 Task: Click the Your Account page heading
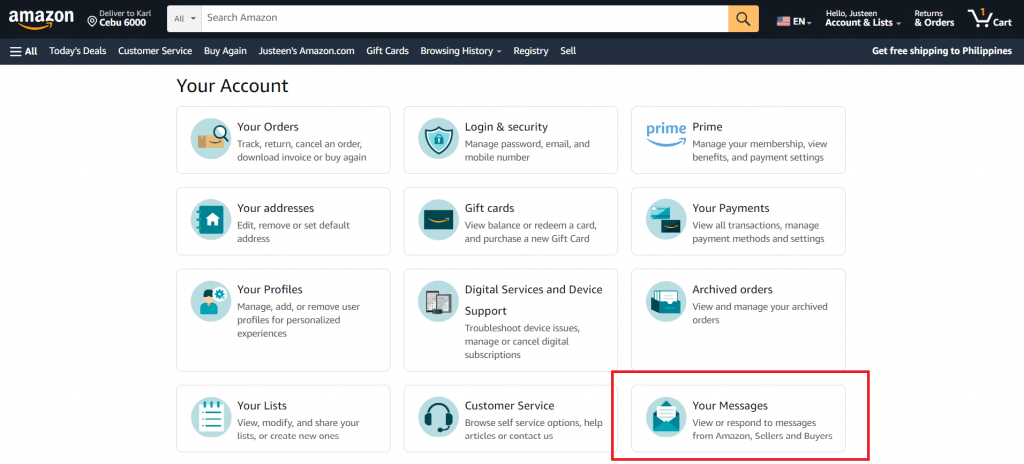click(x=232, y=86)
